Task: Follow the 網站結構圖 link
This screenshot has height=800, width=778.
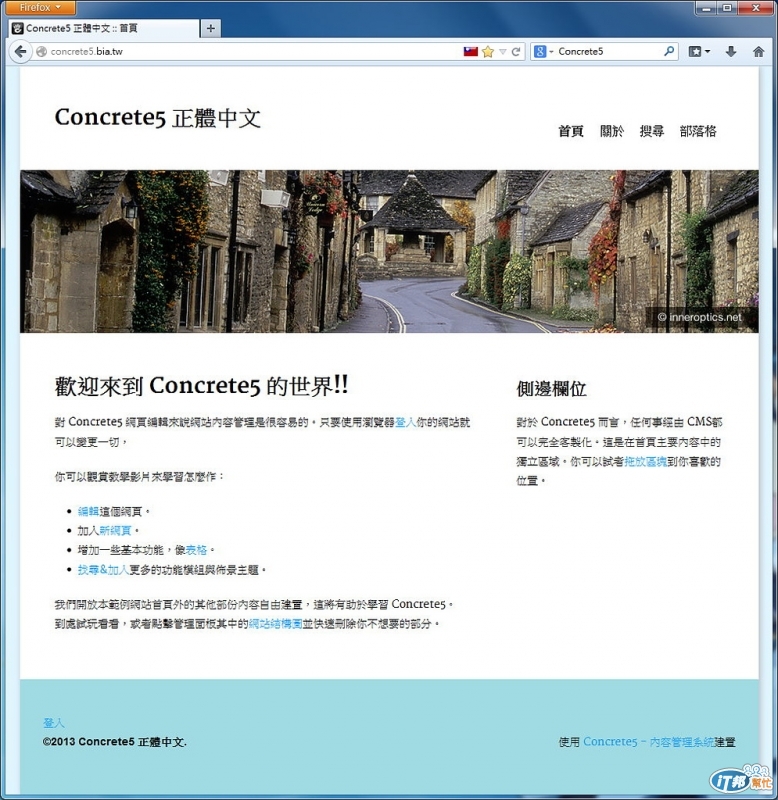Action: [275, 623]
